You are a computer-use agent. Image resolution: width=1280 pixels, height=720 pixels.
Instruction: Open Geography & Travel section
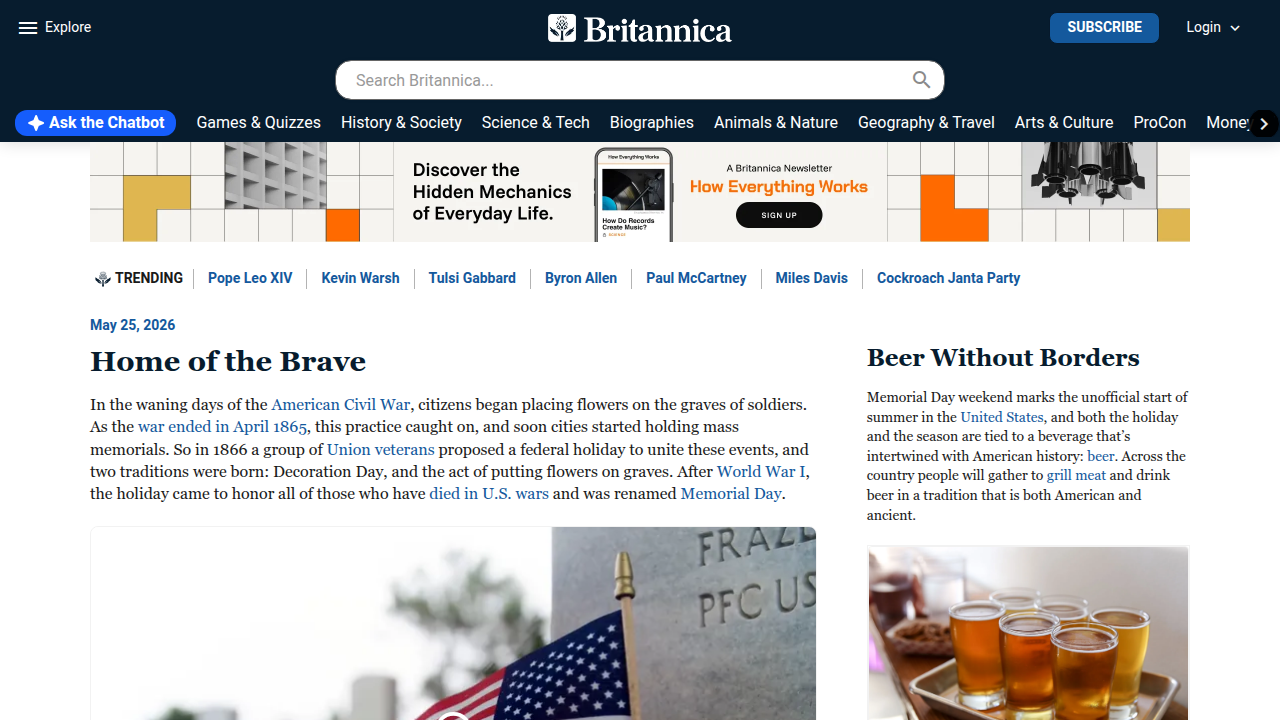point(926,122)
